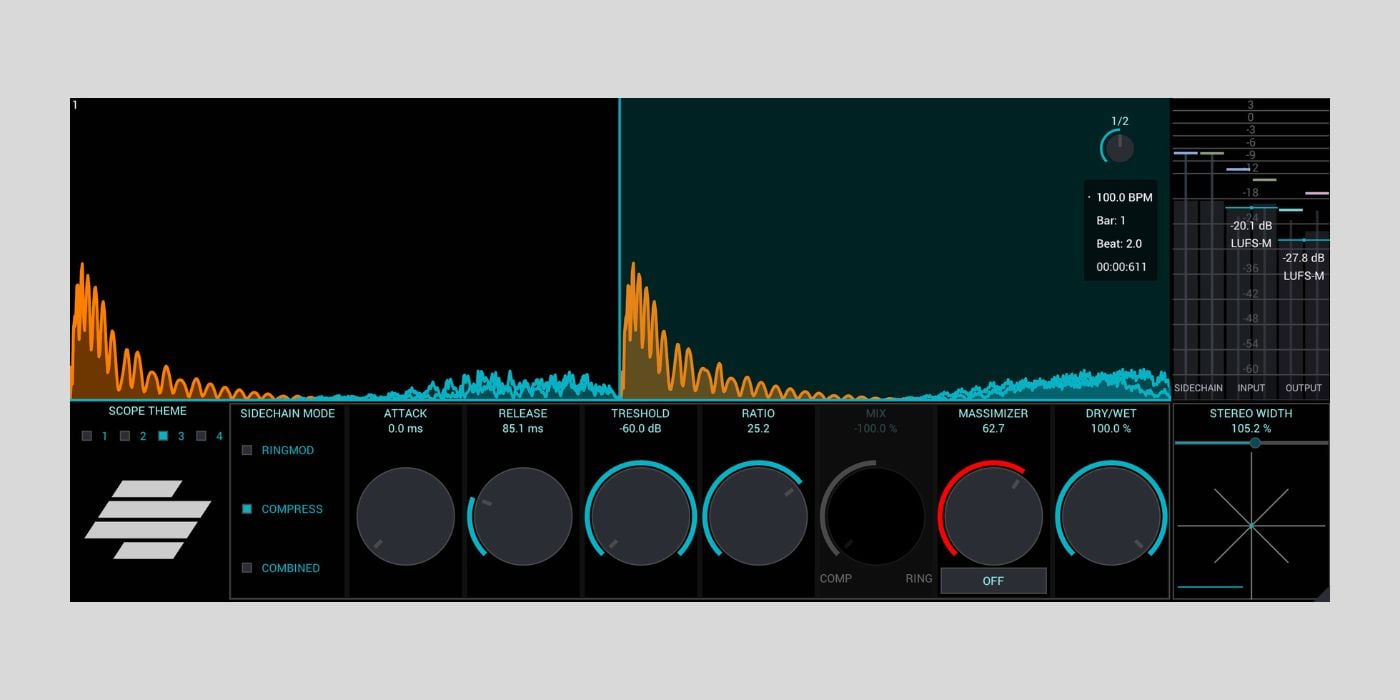
Task: Click the 100.0 % dry/wet value
Action: [1111, 429]
